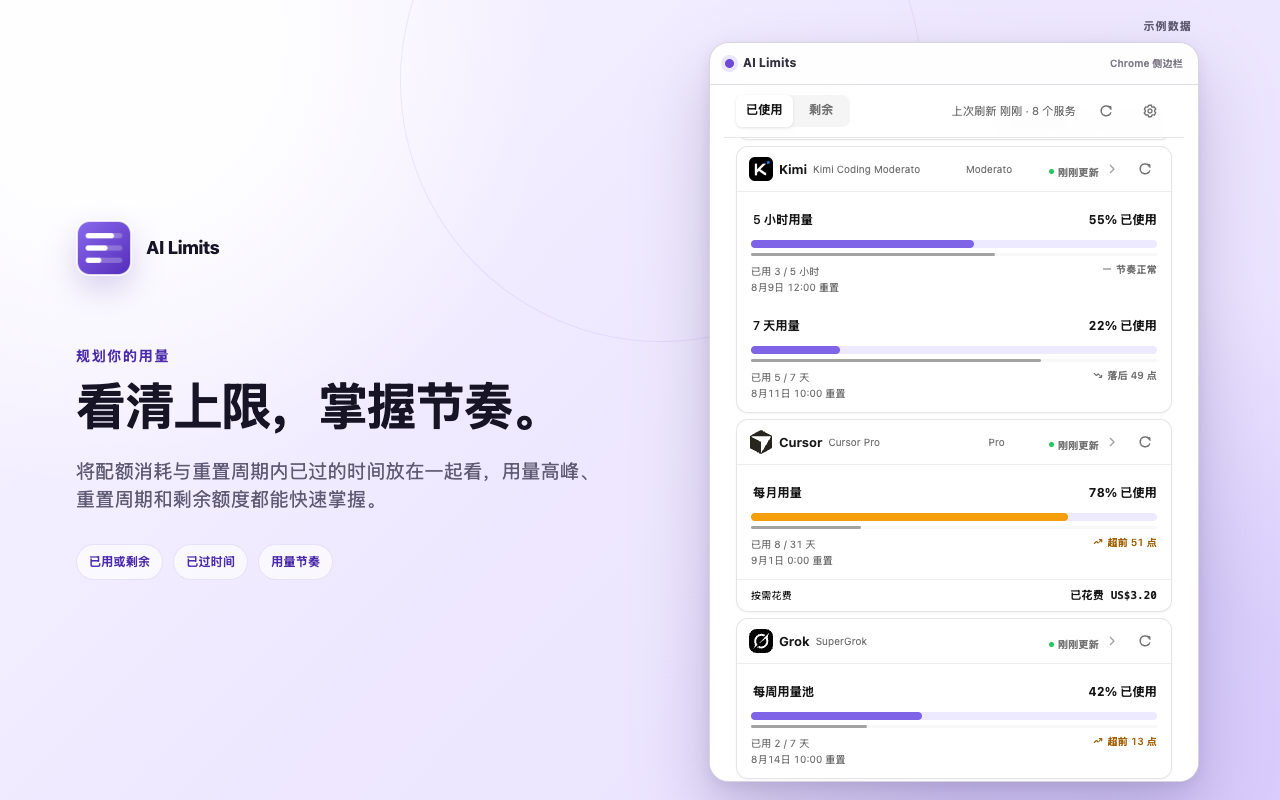Screen dimensions: 1280x800
Task: Click the Kimi 7 天用量 progress bar
Action: (x=954, y=350)
